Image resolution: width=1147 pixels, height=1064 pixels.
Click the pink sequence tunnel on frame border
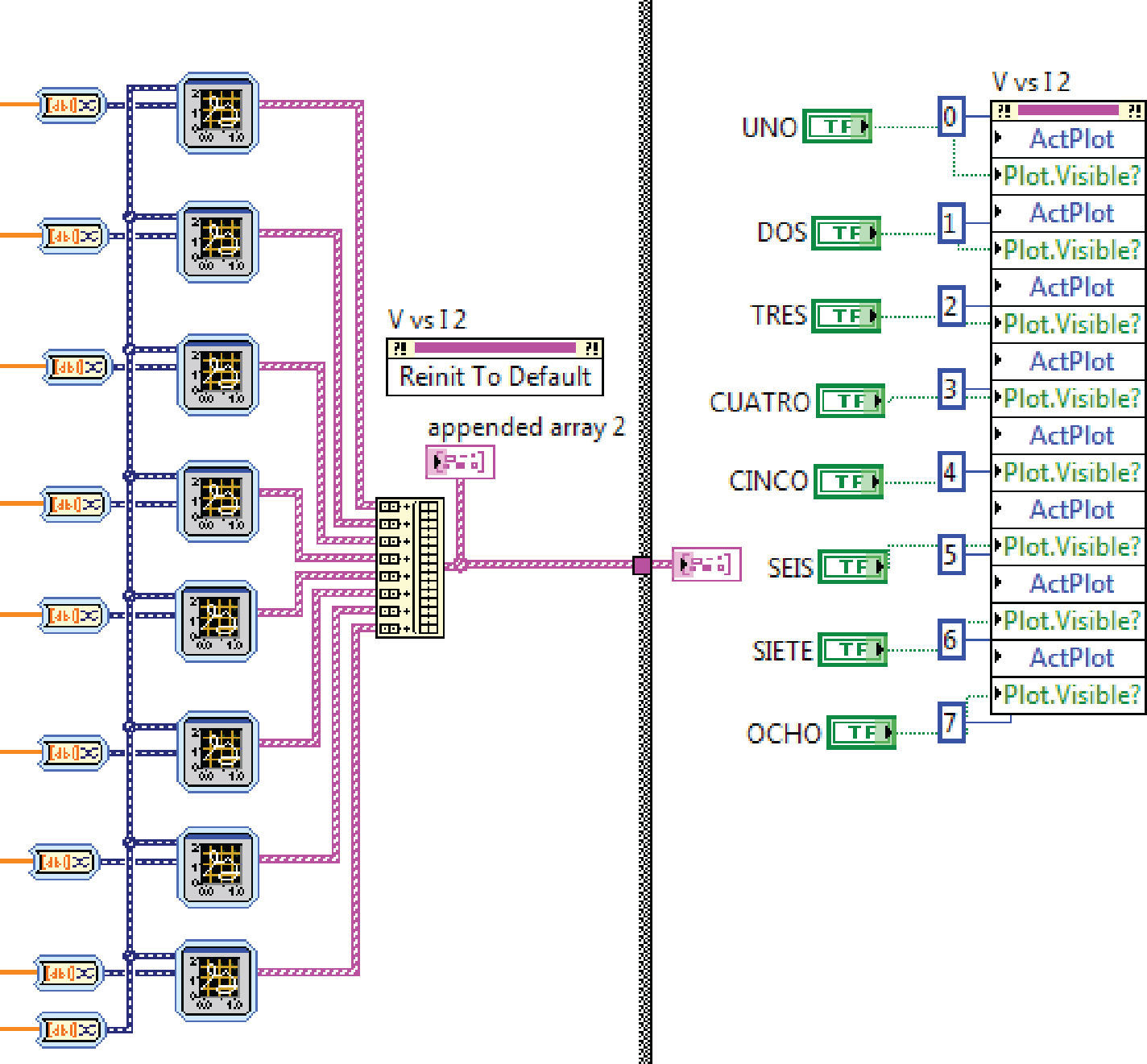tap(642, 565)
